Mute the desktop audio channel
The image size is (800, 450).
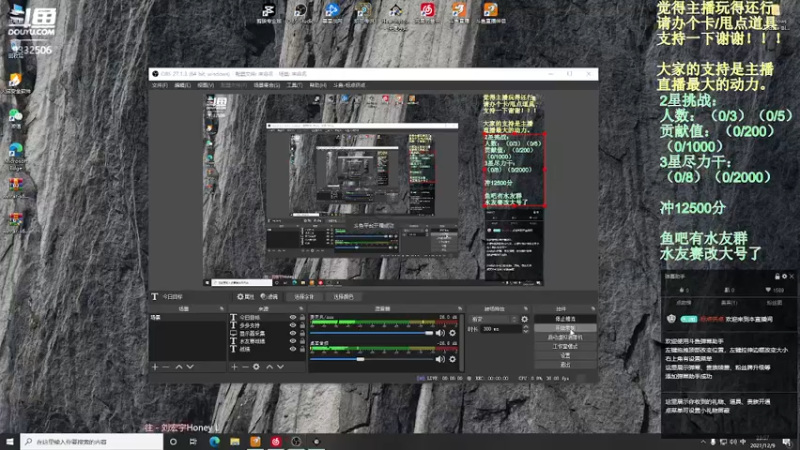[x=440, y=359]
